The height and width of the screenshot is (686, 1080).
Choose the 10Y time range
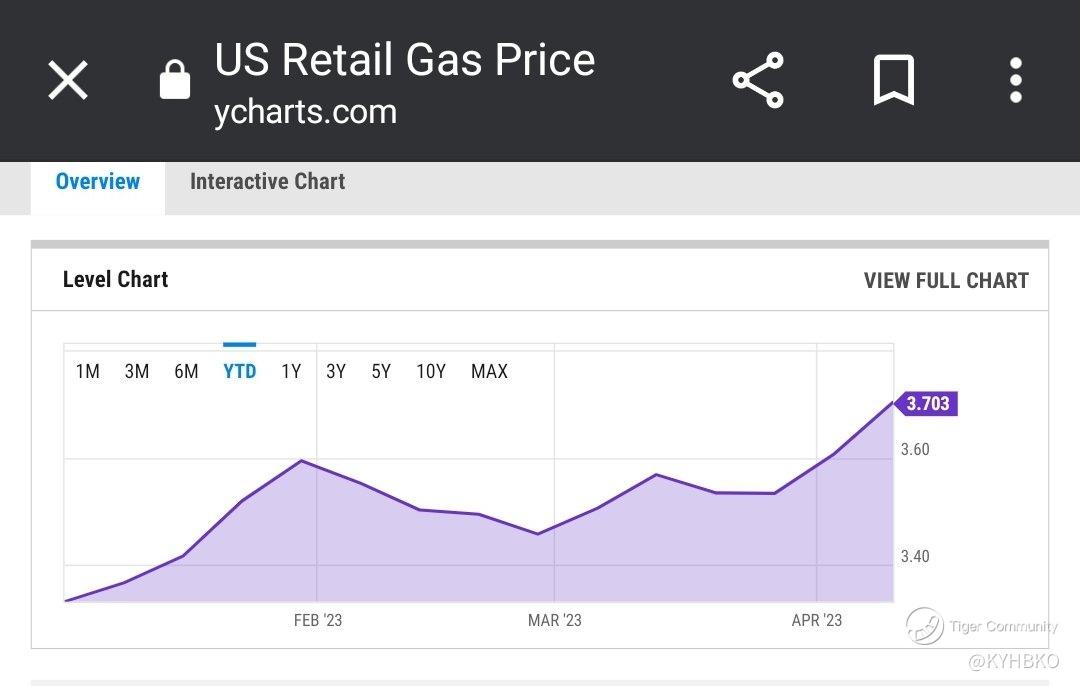click(431, 372)
